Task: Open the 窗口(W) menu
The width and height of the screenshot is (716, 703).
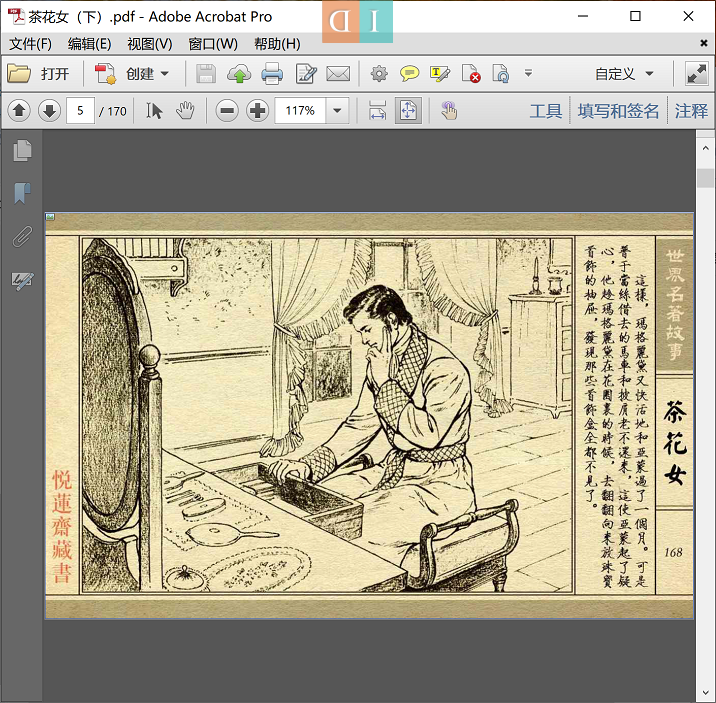Action: click(213, 44)
